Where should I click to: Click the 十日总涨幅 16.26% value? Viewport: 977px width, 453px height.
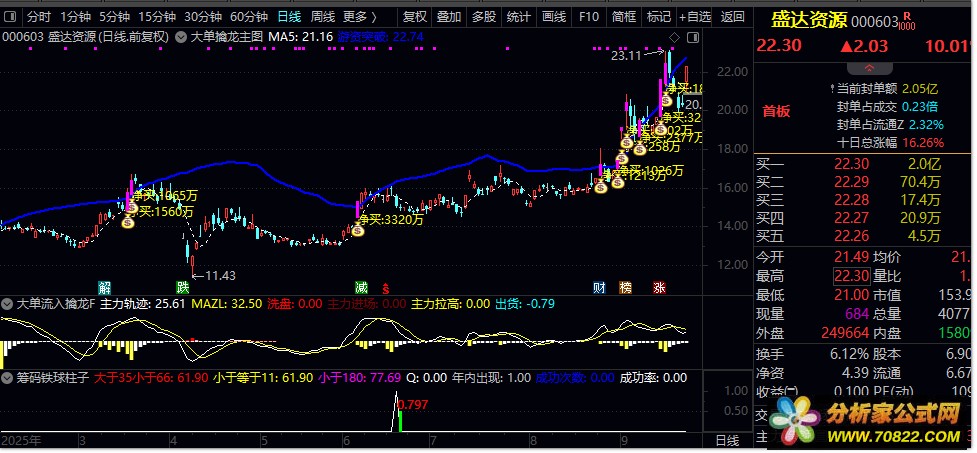pos(924,143)
